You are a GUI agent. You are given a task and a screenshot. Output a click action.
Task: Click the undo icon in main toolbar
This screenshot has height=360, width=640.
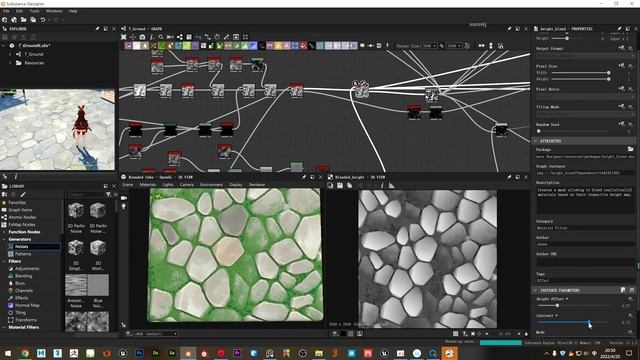[43, 20]
